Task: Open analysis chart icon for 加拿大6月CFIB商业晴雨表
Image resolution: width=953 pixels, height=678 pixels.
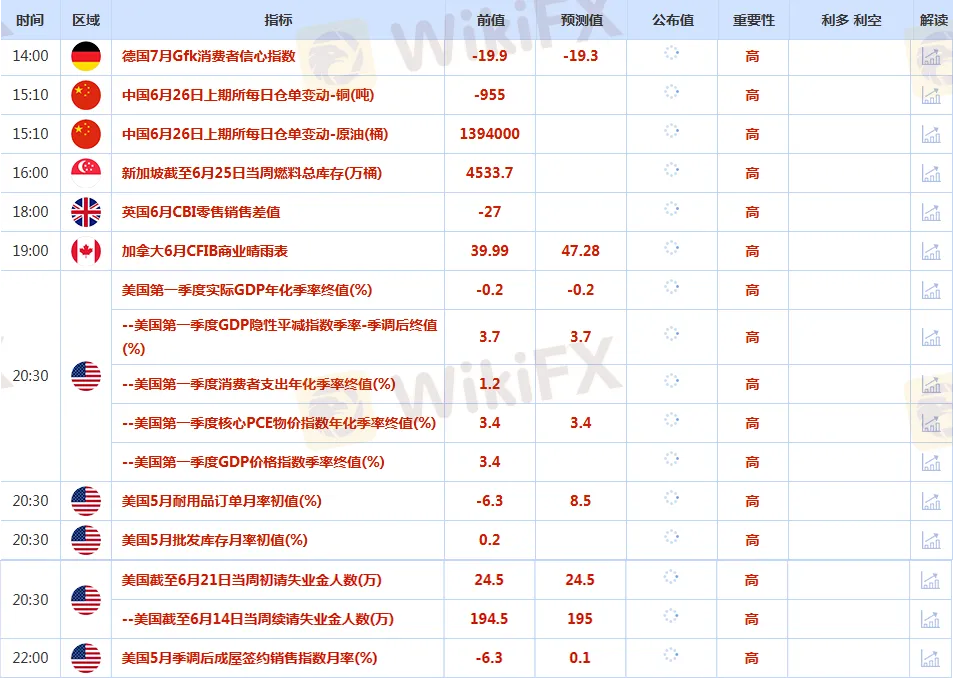Action: 931,251
